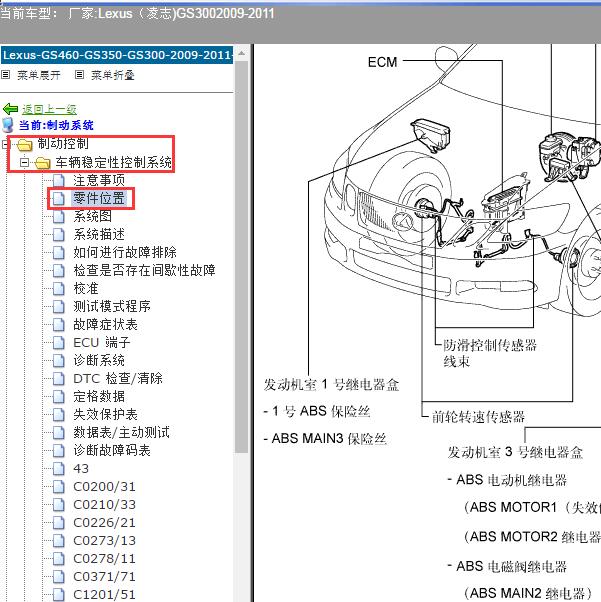This screenshot has height=602, width=601.
Task: Open the 系统描述 page
Action: point(99,234)
